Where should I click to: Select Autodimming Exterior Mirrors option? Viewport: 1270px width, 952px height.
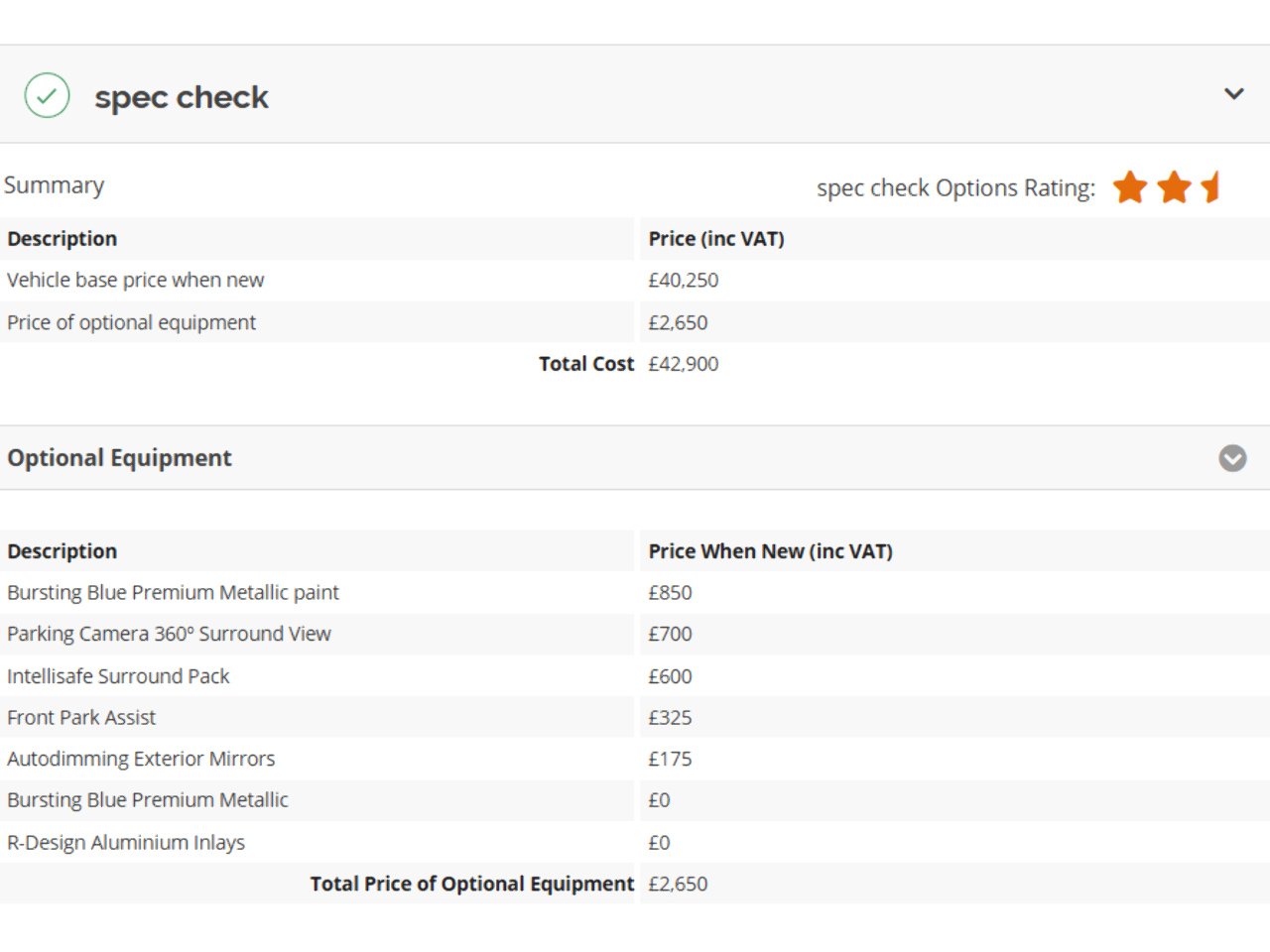click(141, 760)
